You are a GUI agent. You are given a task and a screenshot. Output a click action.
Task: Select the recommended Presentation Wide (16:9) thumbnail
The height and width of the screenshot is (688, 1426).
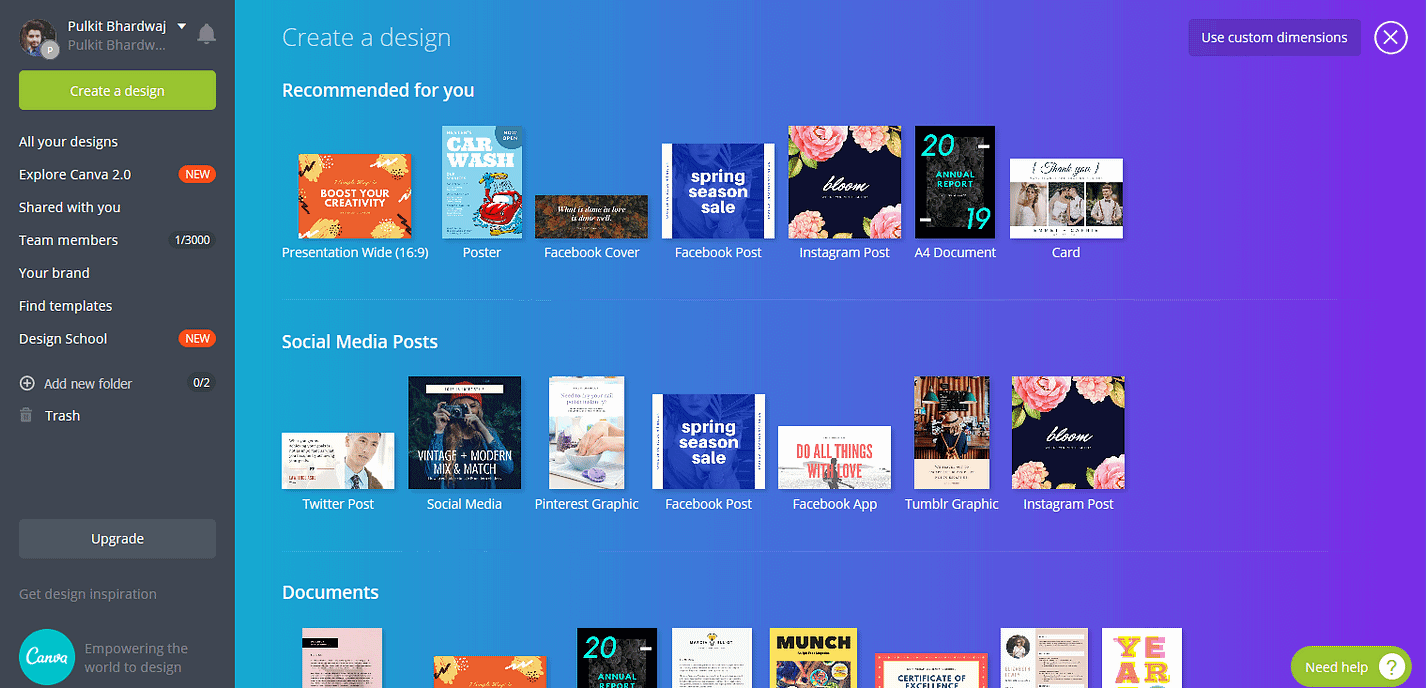(355, 196)
